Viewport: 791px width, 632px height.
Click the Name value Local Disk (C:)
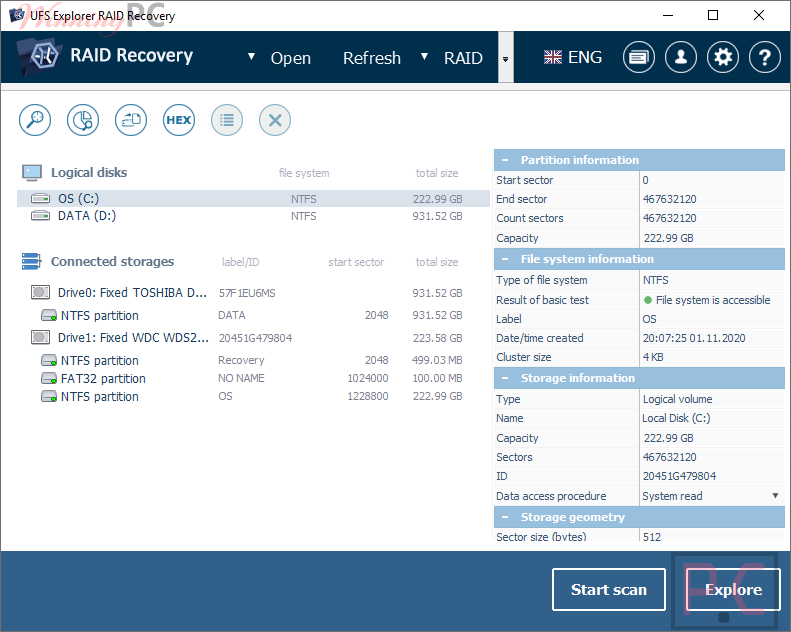676,418
